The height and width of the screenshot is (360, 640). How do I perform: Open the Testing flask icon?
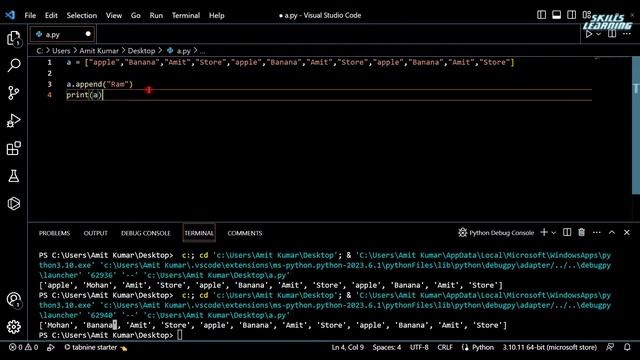pos(14,176)
